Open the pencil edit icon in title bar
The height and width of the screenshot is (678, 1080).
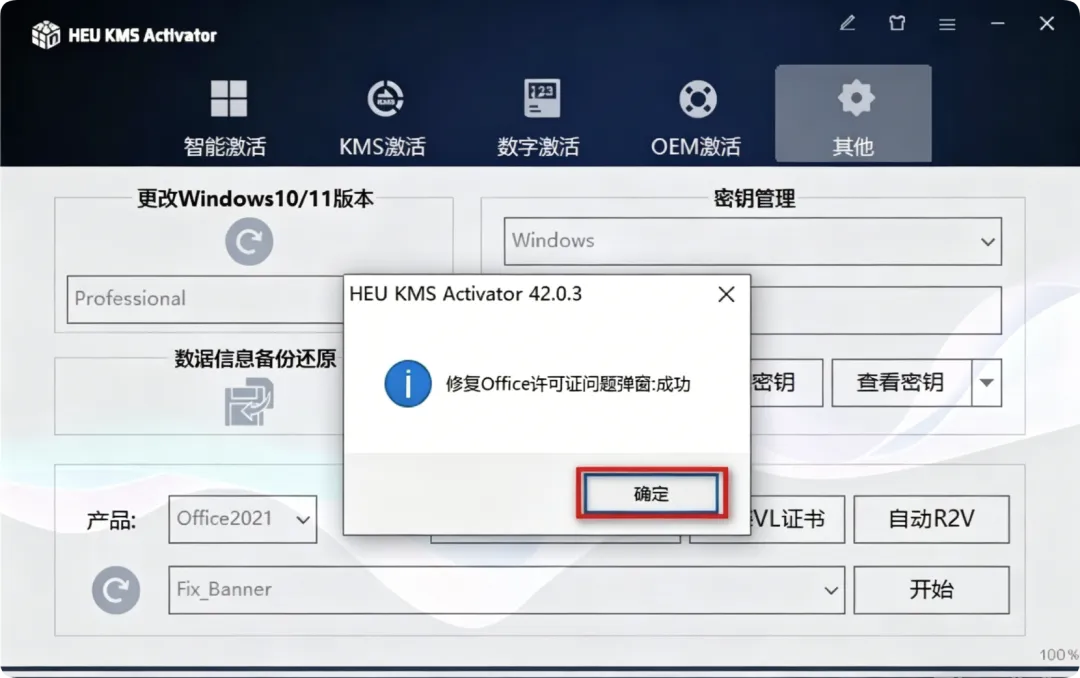847,23
